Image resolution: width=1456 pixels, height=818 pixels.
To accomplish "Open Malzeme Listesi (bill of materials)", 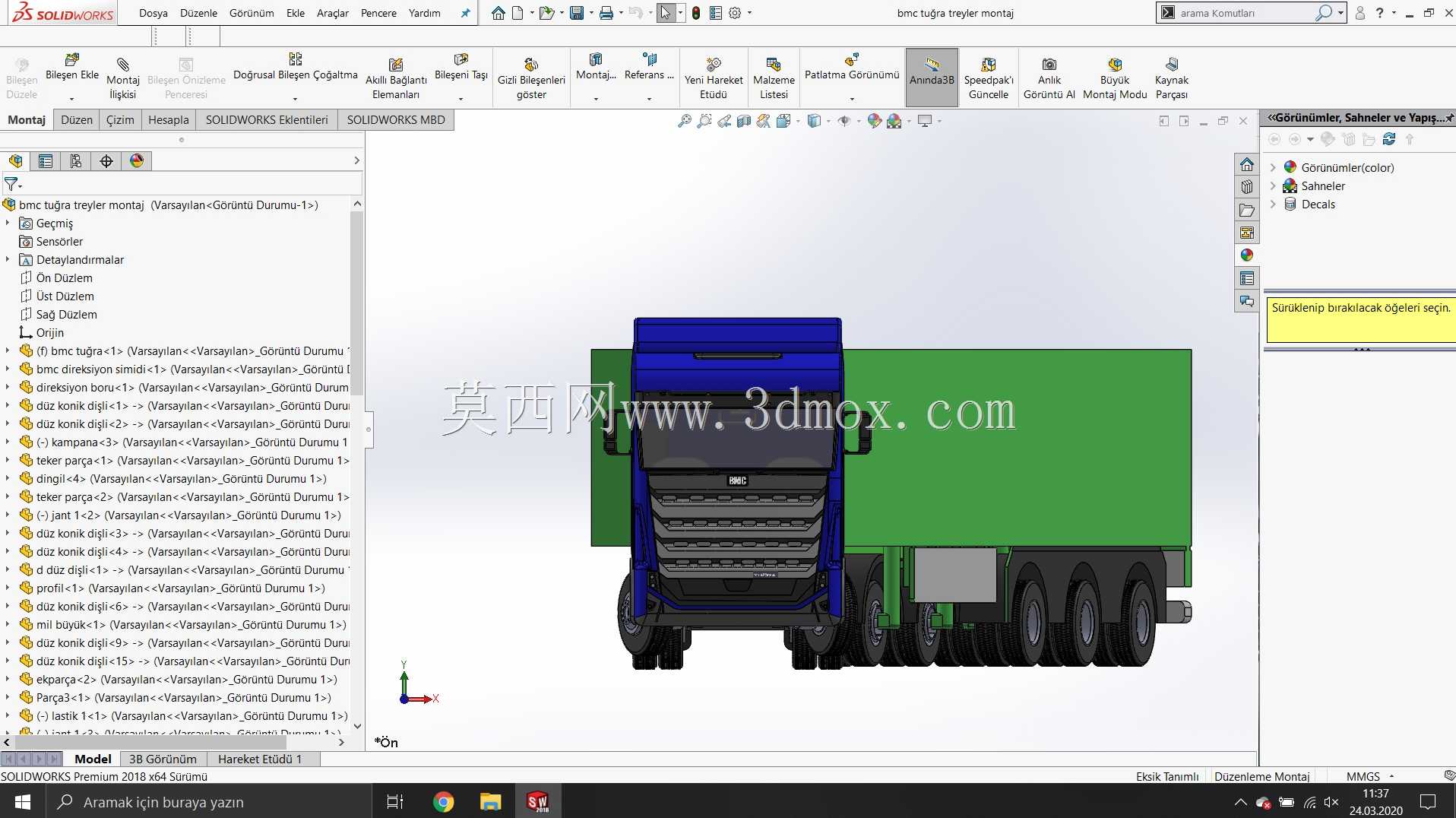I will pyautogui.click(x=774, y=78).
